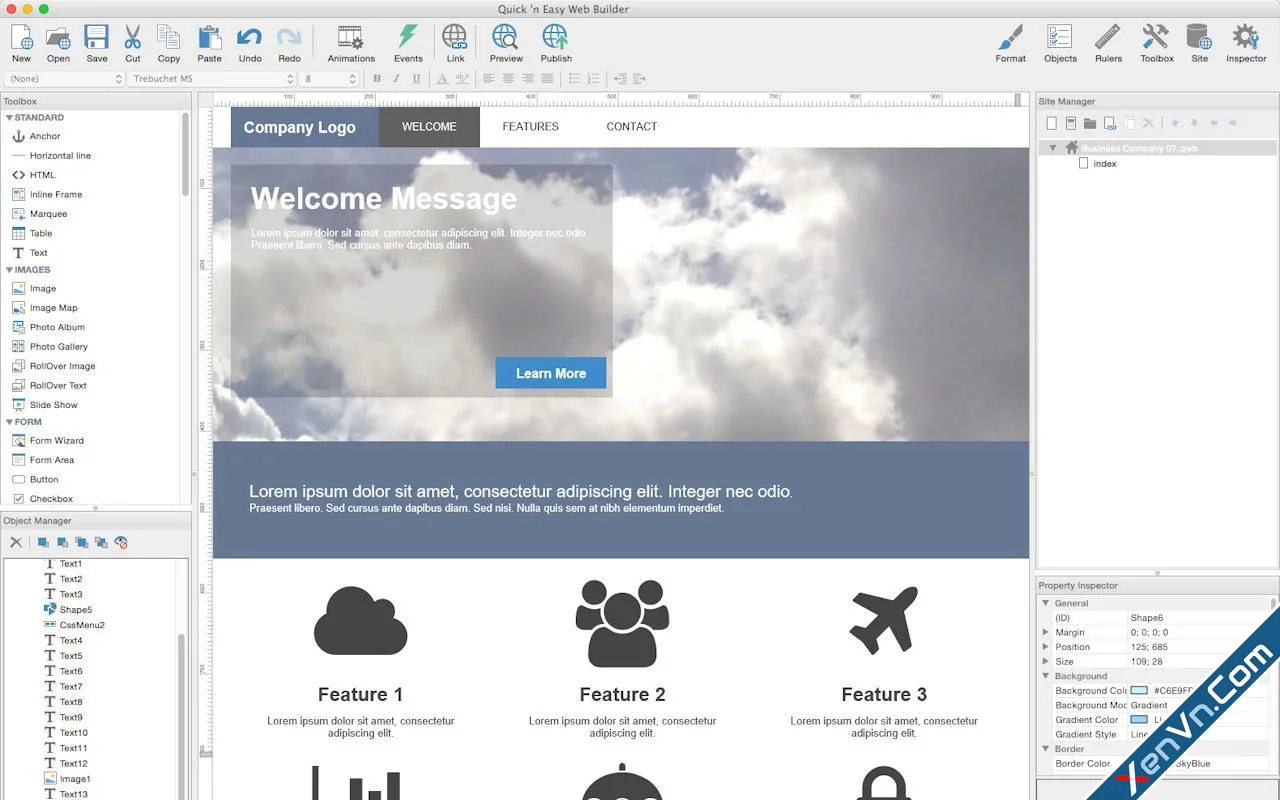The width and height of the screenshot is (1280, 800).
Task: Click the CONTACT menu tab on canvas
Action: [632, 127]
